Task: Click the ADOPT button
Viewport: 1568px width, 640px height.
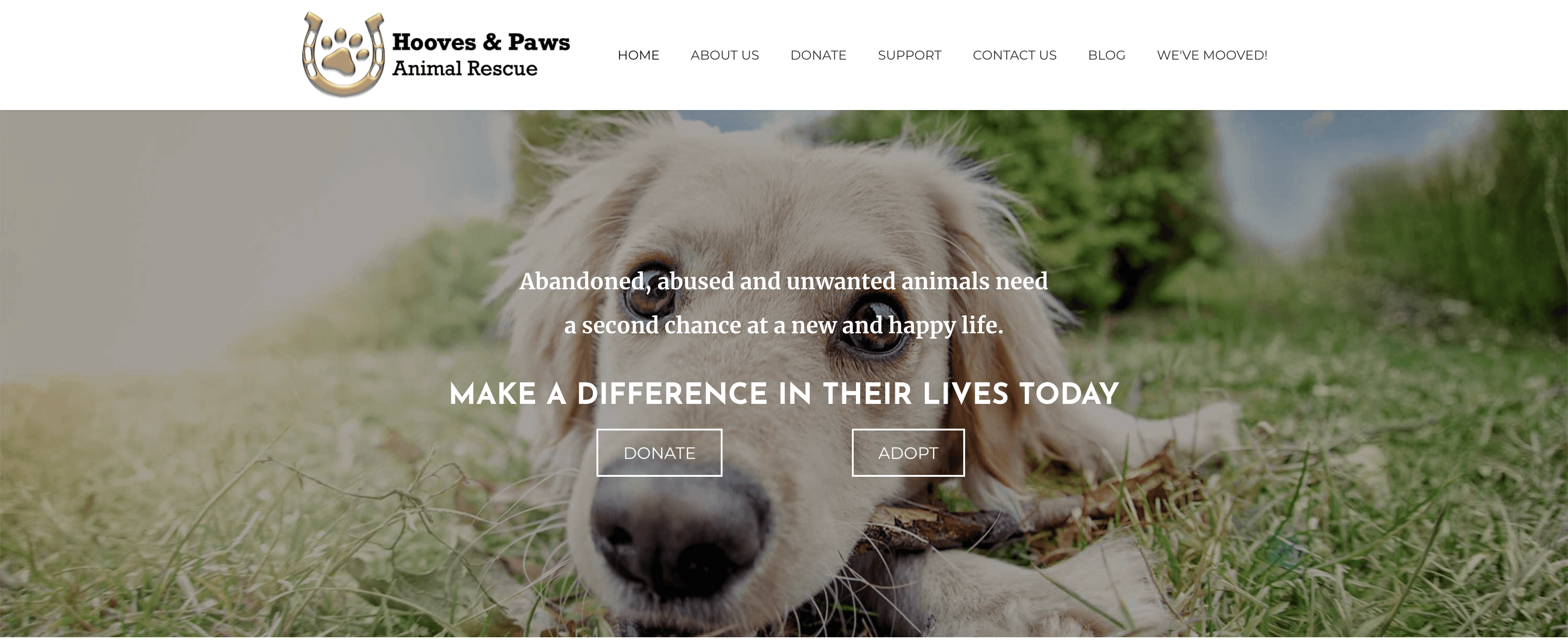Action: coord(908,452)
